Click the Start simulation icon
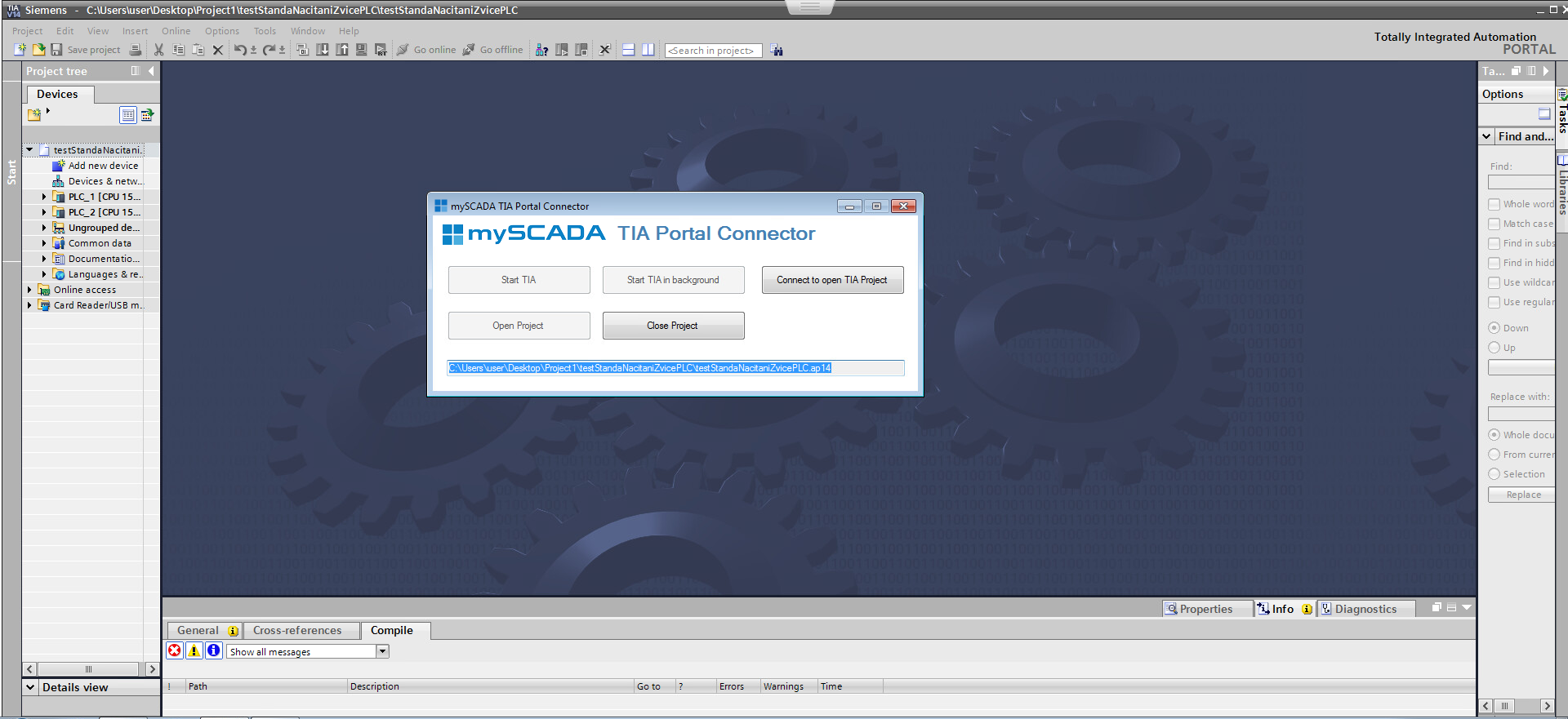This screenshot has height=719, width=1568. [x=361, y=50]
